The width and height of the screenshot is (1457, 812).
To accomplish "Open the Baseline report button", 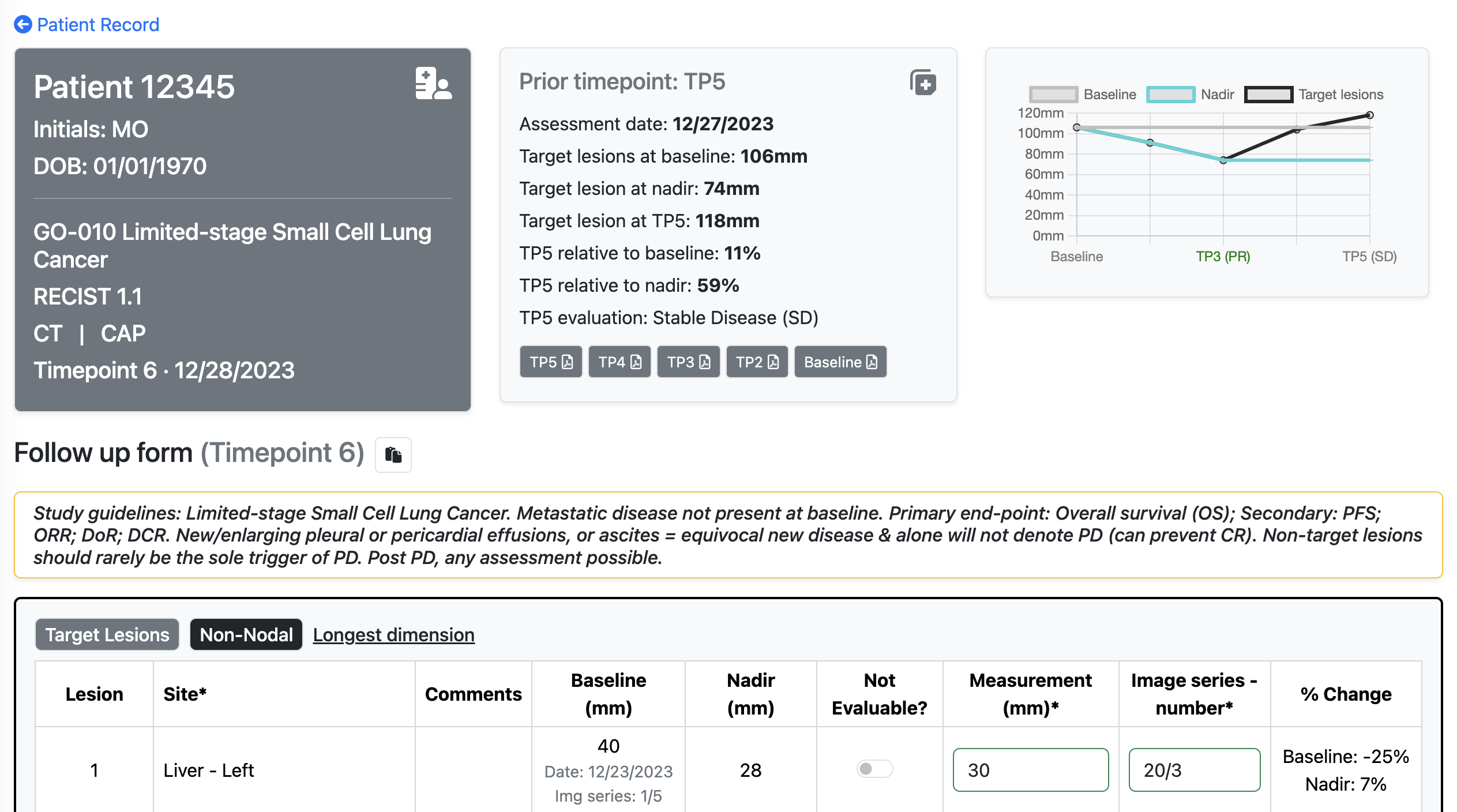I will 840,362.
